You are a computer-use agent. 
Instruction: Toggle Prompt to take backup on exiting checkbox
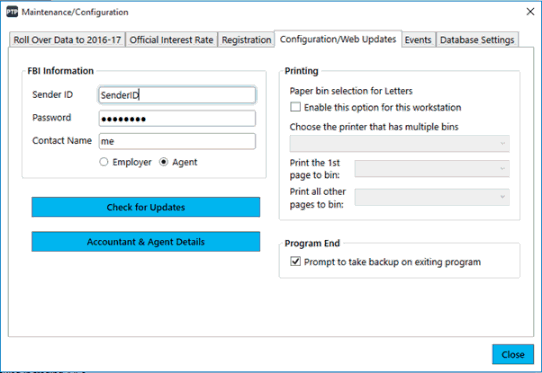295,261
